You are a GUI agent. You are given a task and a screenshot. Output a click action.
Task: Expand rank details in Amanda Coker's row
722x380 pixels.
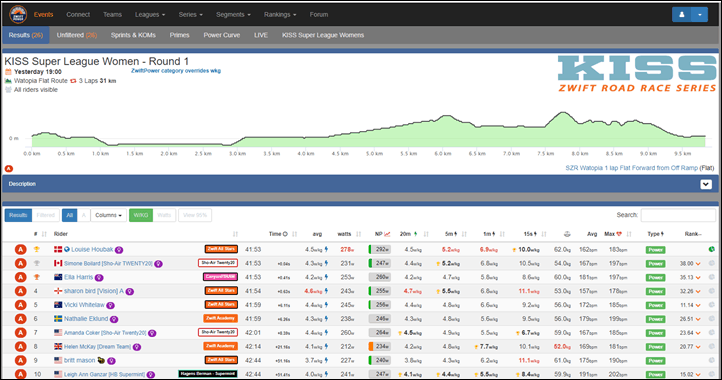pos(698,333)
